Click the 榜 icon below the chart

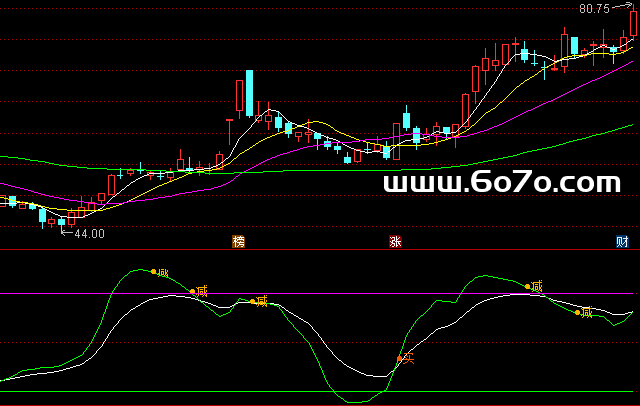click(x=238, y=242)
